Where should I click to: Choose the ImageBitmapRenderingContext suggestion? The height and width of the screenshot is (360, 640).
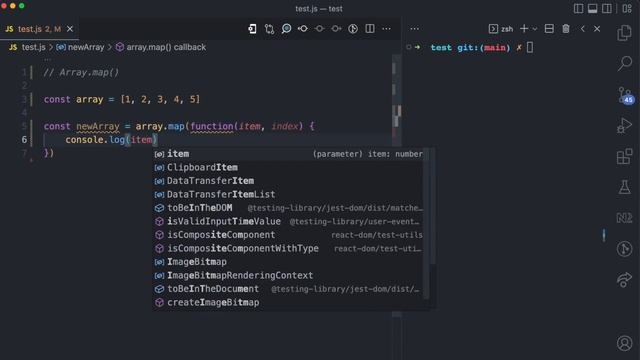pos(288,275)
